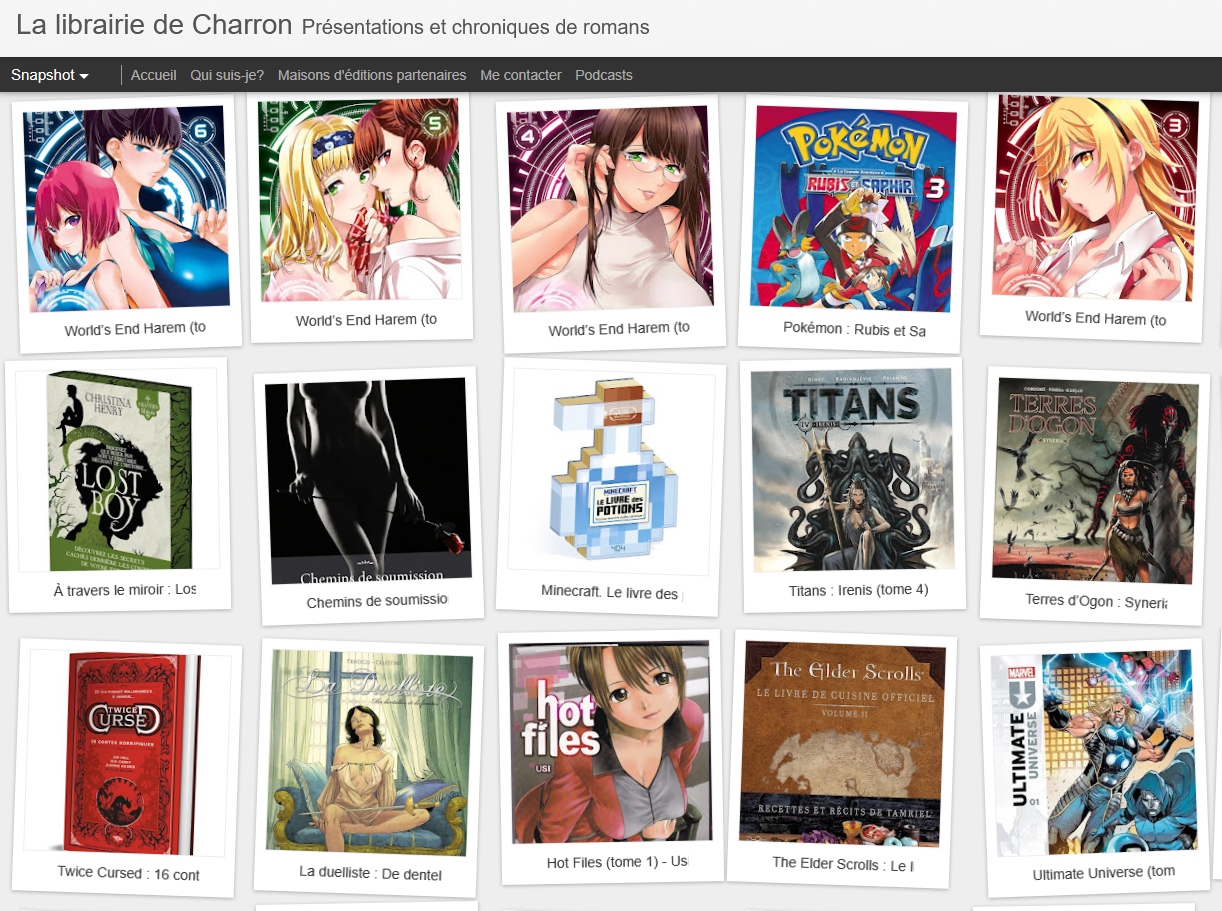1222x911 pixels.
Task: Open the Minecraft Le livre des potions thumbnail
Action: click(x=612, y=472)
